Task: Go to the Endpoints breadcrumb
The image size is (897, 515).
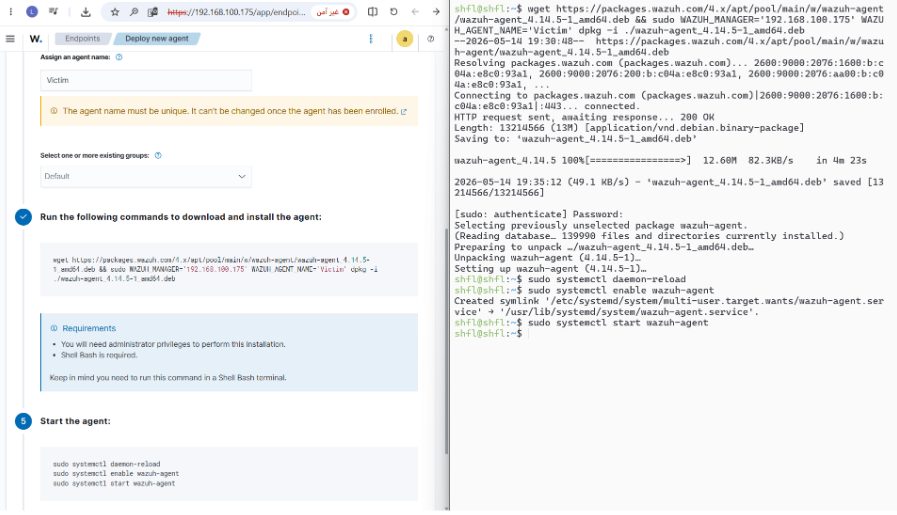Action: point(82,38)
